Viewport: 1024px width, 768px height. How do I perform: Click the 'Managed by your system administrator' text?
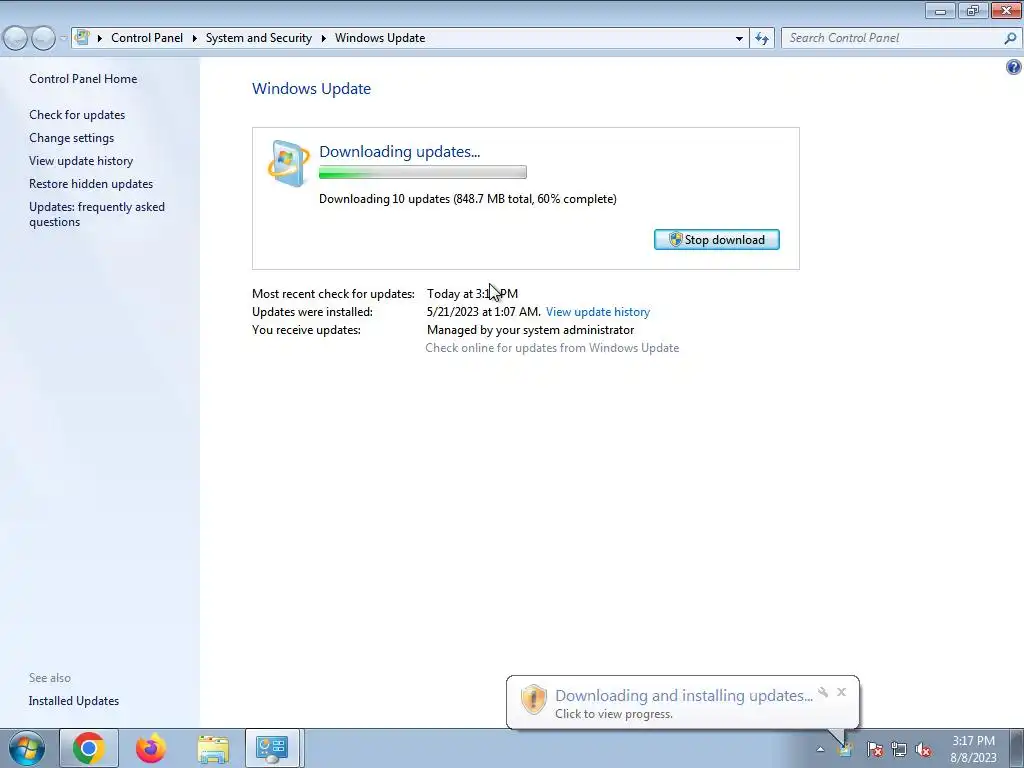(530, 330)
